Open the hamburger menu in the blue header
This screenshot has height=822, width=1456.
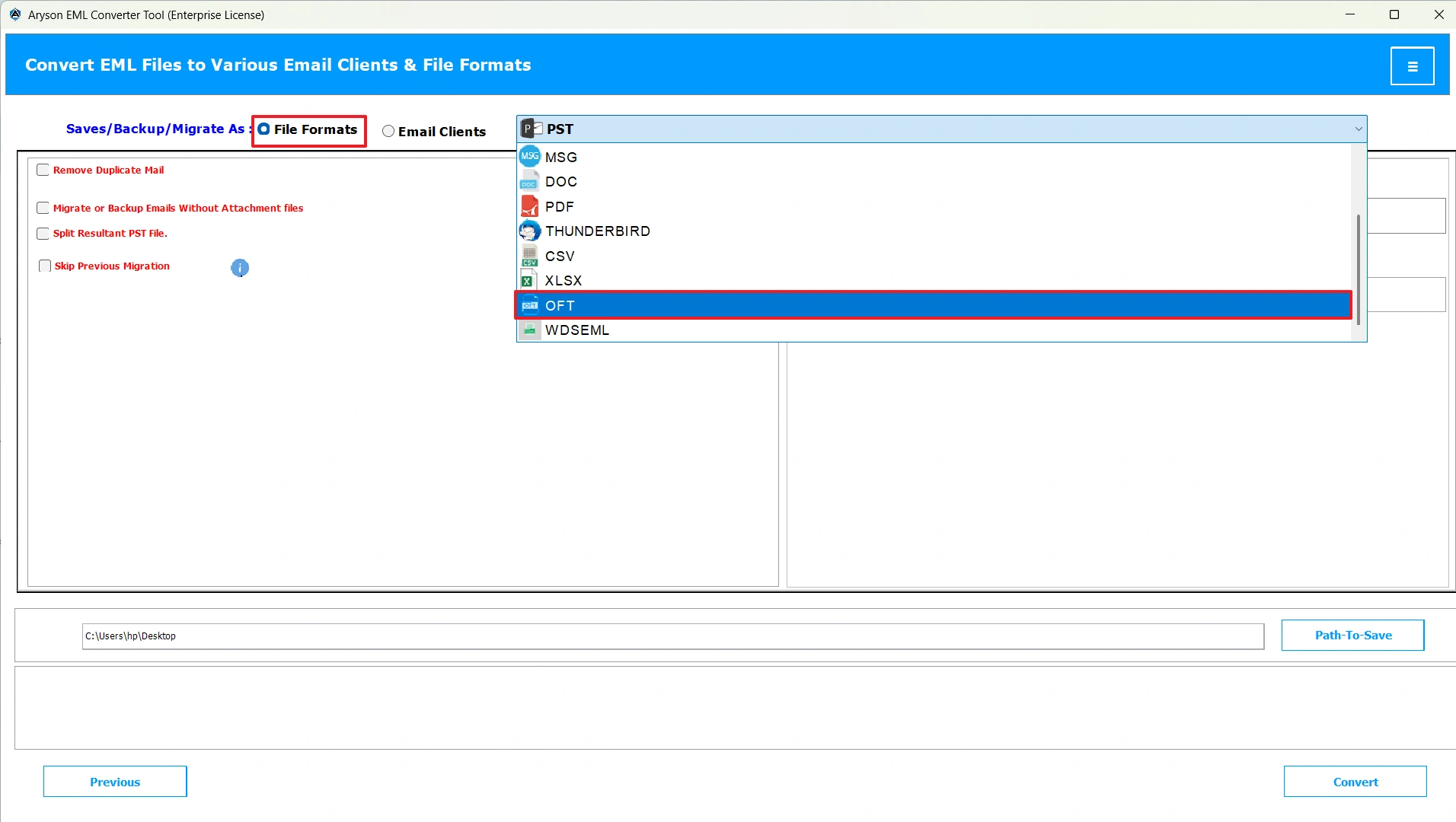pos(1414,65)
